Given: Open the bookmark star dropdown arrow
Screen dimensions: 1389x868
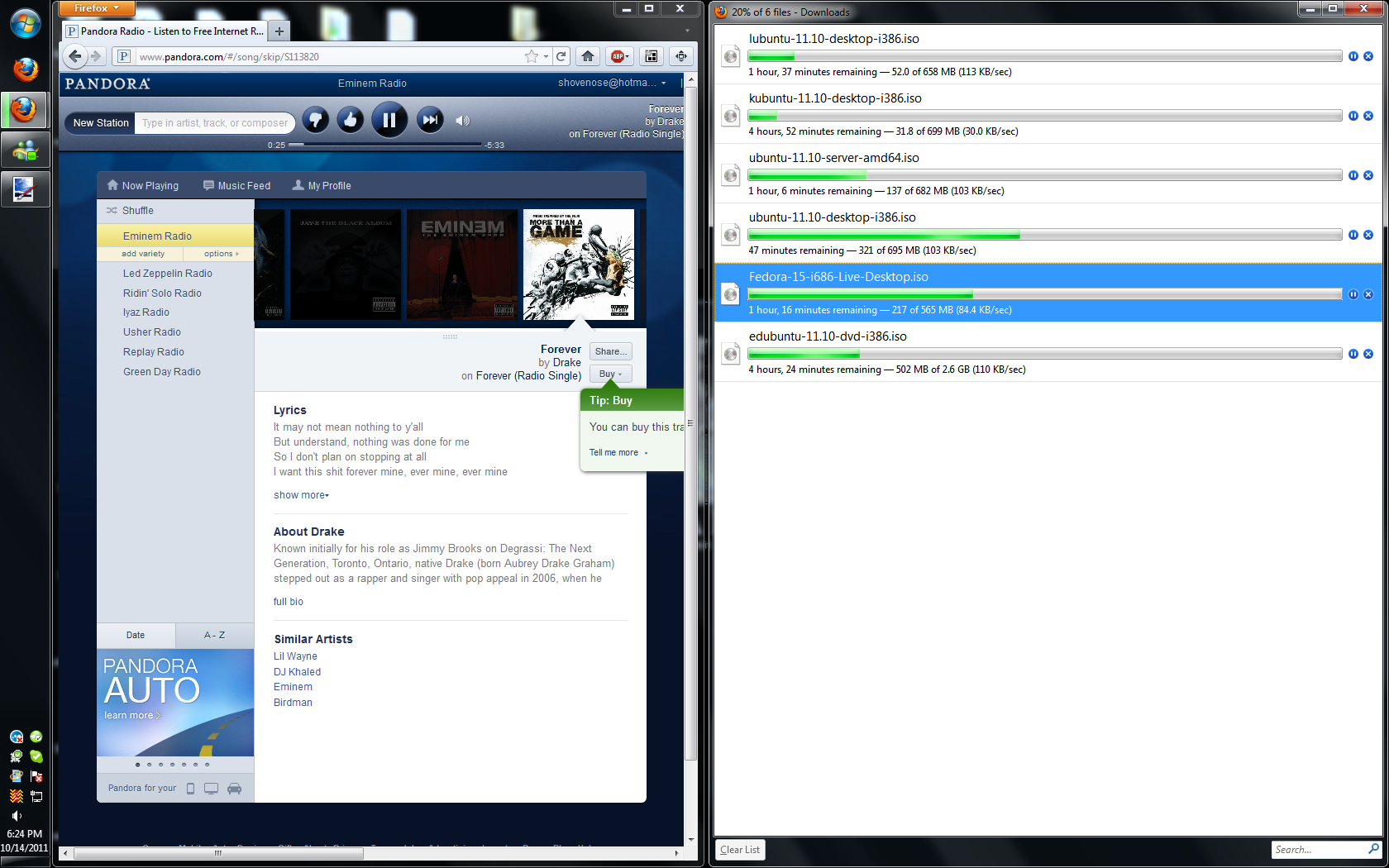Looking at the screenshot, I should tap(546, 57).
